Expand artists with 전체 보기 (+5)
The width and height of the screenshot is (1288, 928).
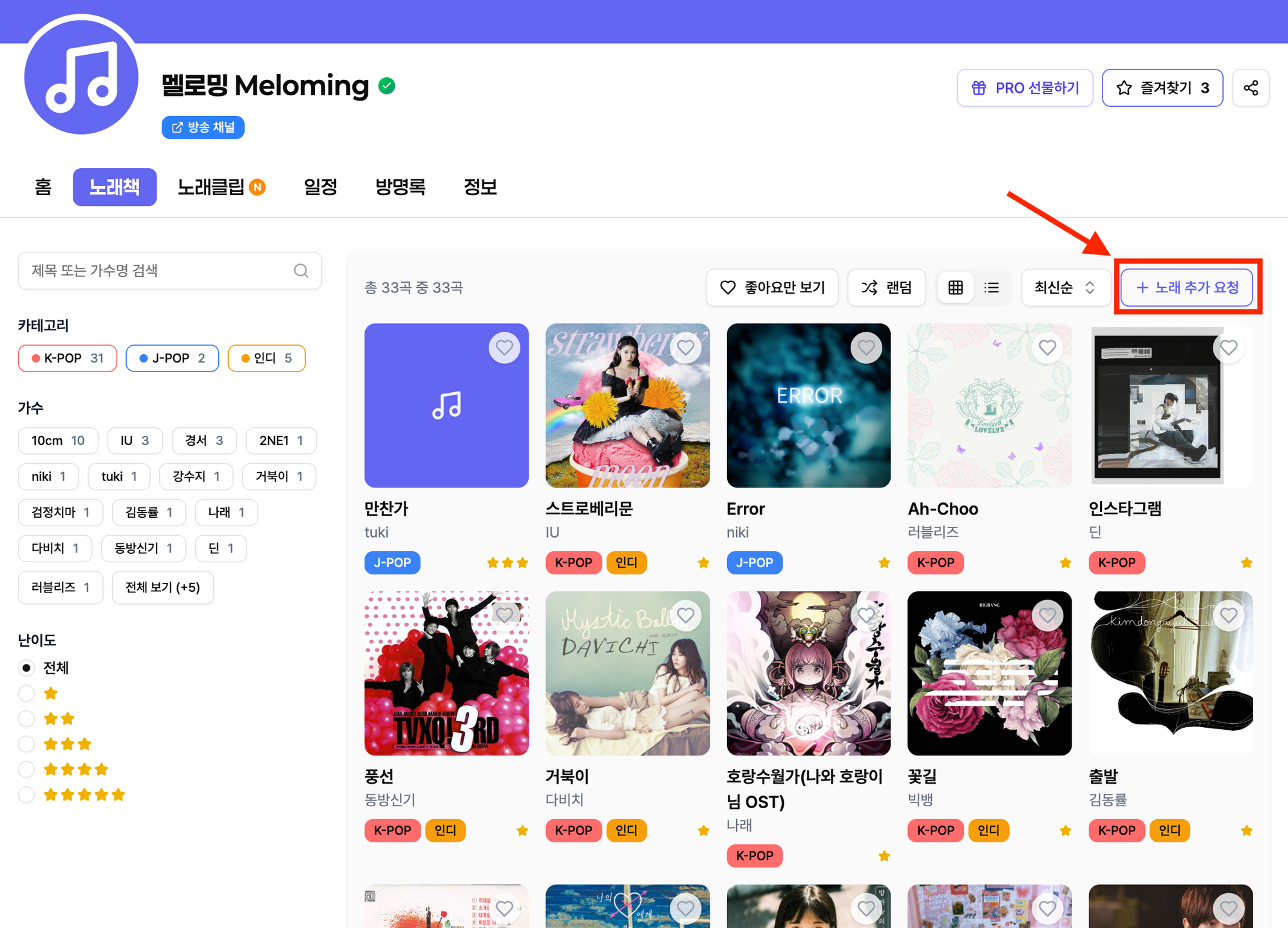tap(162, 587)
